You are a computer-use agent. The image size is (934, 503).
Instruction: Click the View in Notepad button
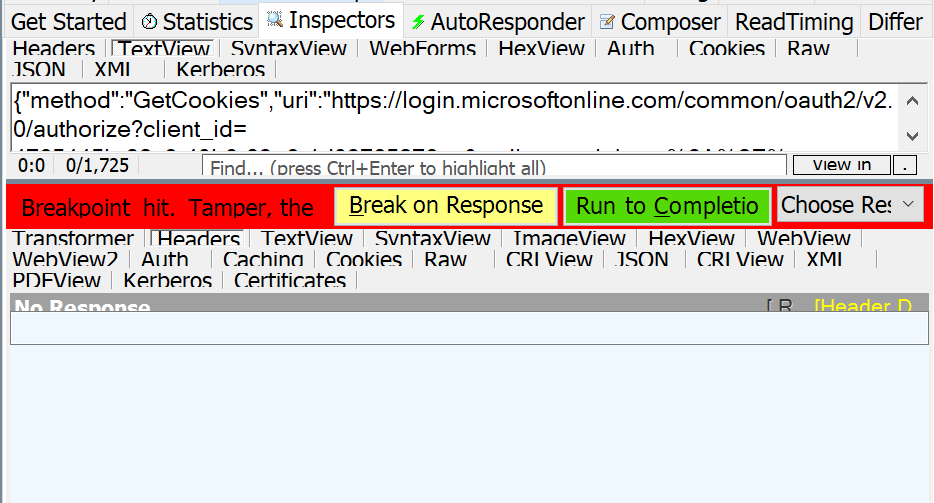tap(842, 165)
